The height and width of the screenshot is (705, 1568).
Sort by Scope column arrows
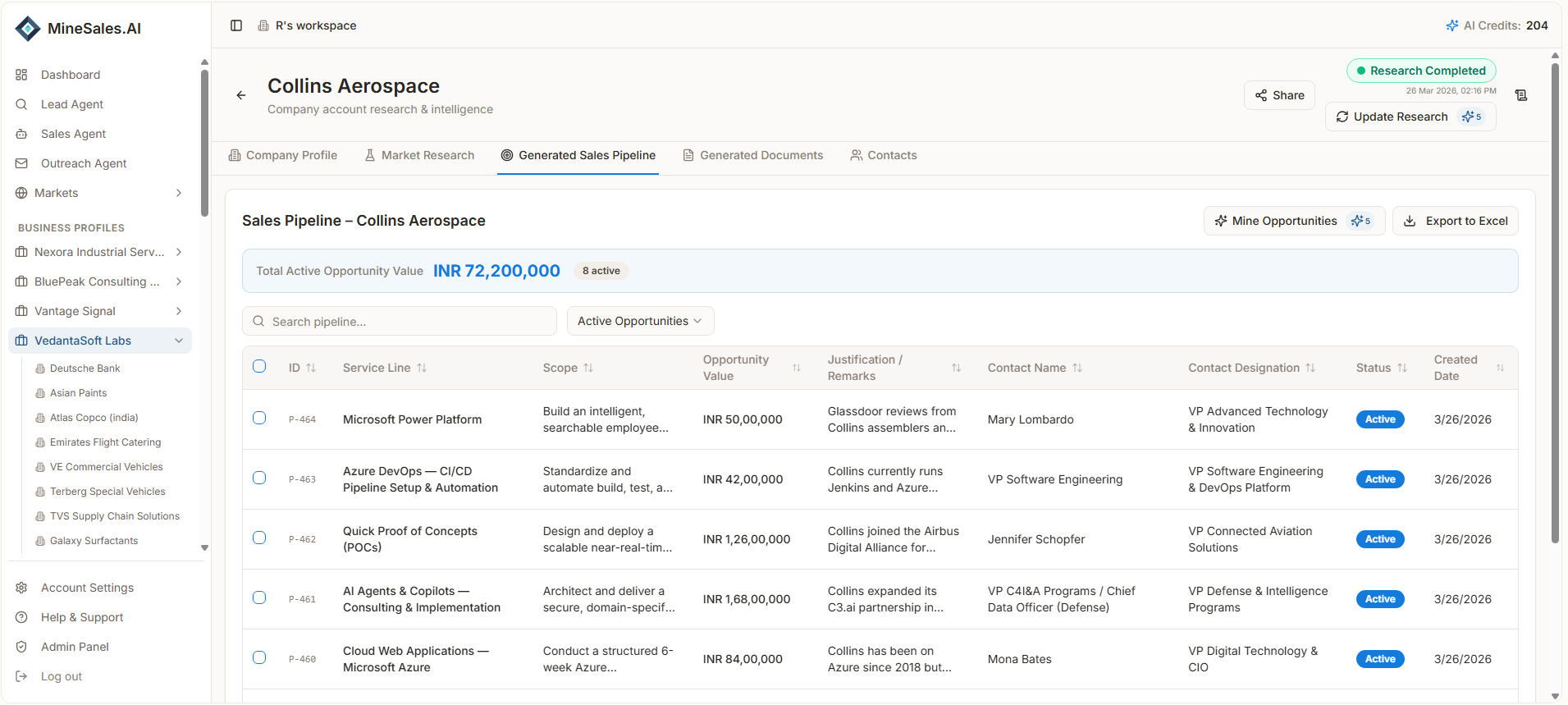pyautogui.click(x=588, y=368)
